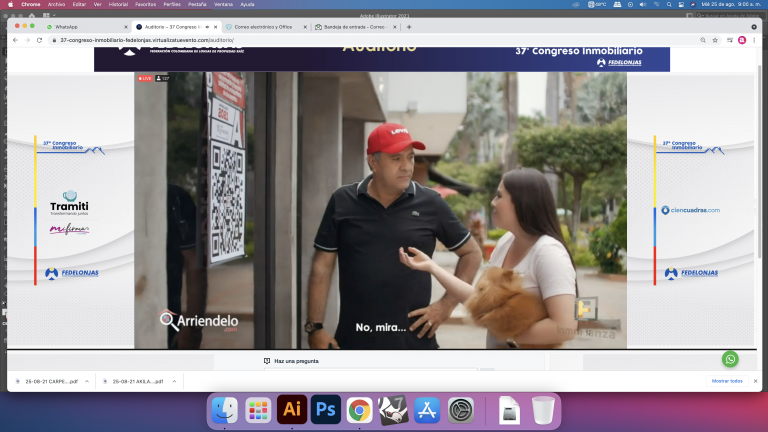Open the Ver menu
This screenshot has width=768, height=432.
(x=97, y=4)
